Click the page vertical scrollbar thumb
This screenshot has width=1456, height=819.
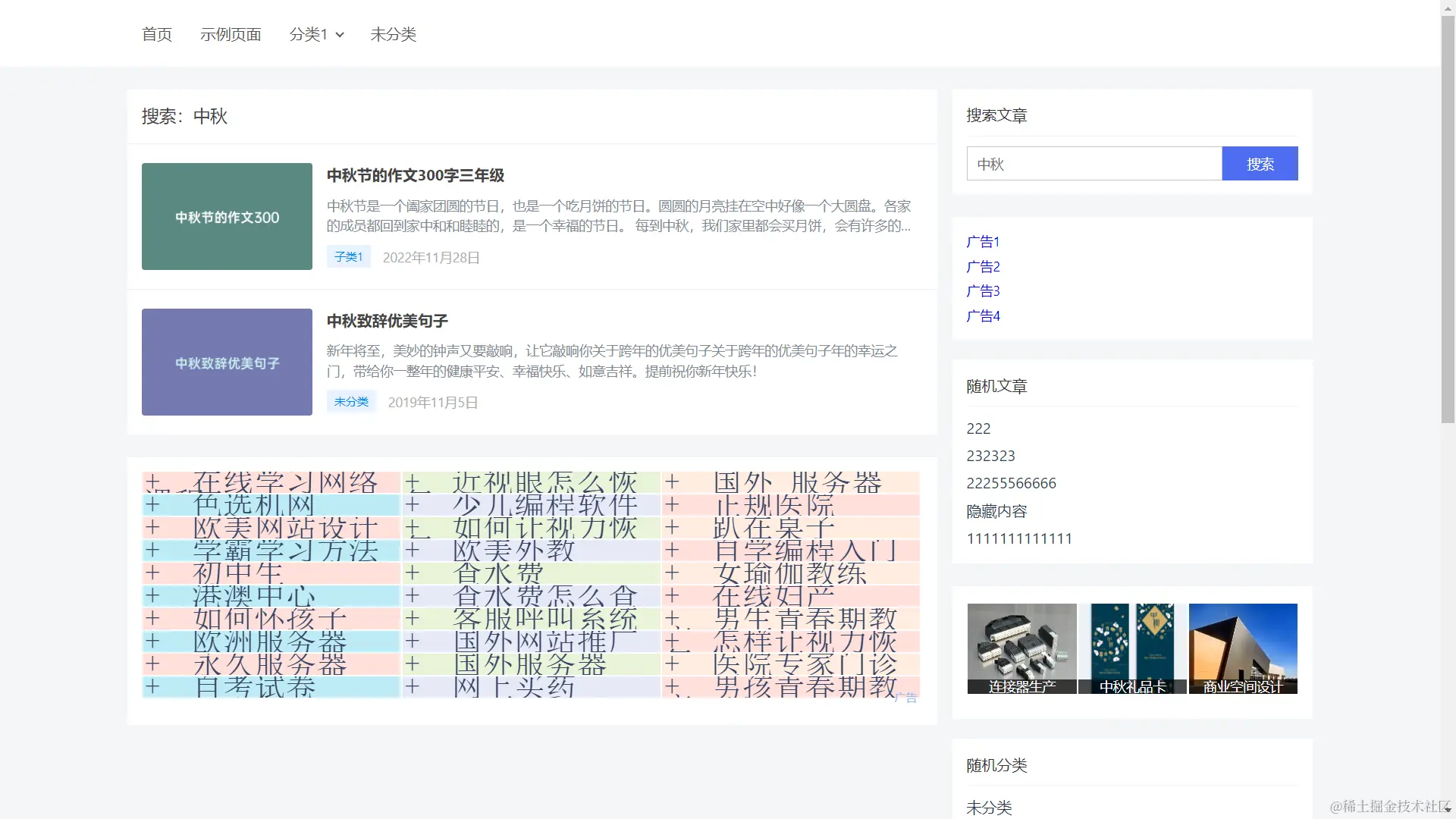coord(1448,218)
